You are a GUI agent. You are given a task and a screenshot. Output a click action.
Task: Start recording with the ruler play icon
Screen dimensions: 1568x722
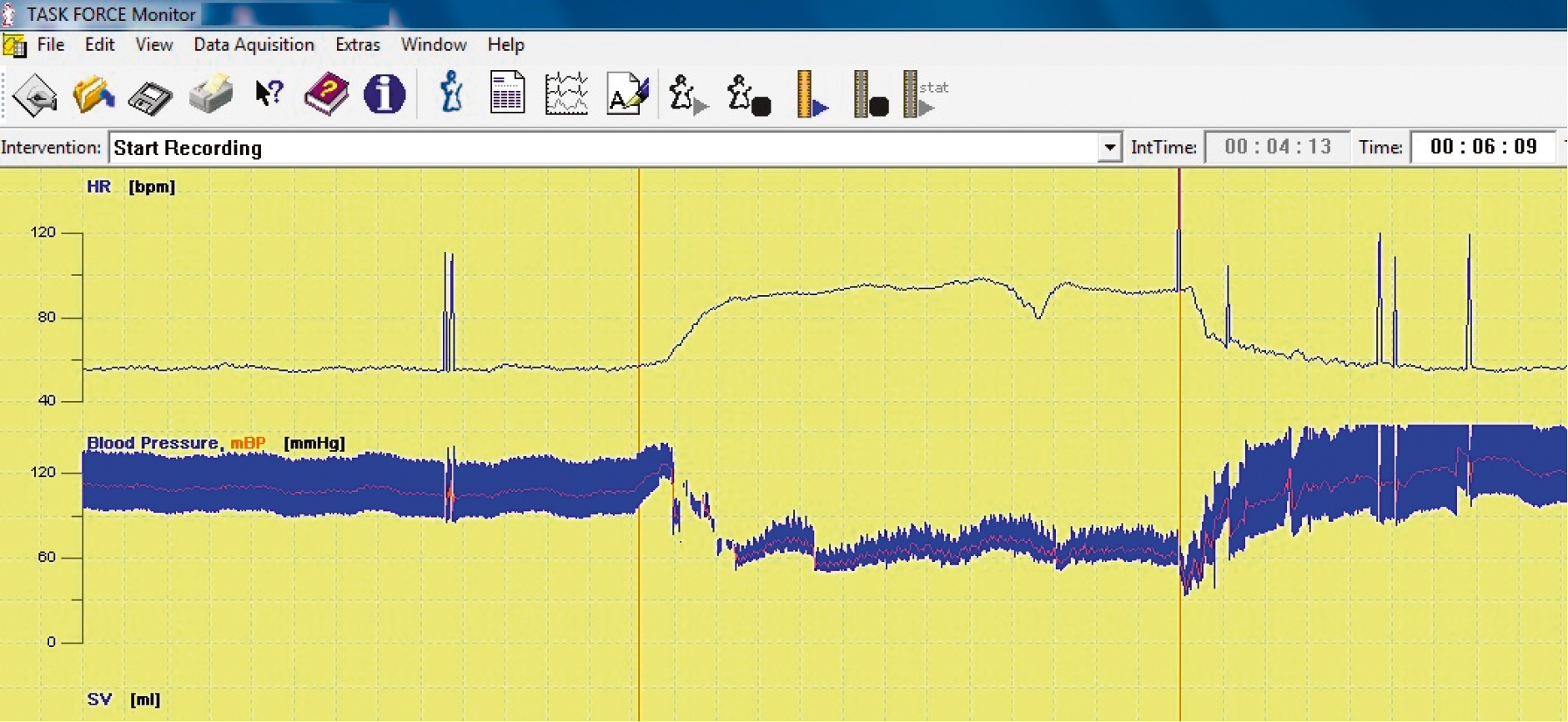(811, 94)
